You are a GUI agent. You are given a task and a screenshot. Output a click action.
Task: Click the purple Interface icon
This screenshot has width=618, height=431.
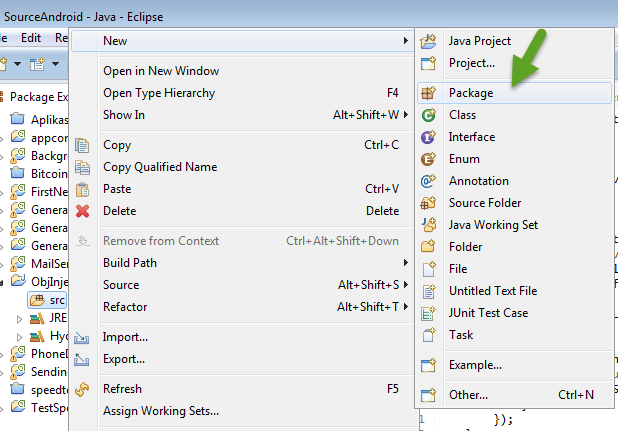pos(428,137)
